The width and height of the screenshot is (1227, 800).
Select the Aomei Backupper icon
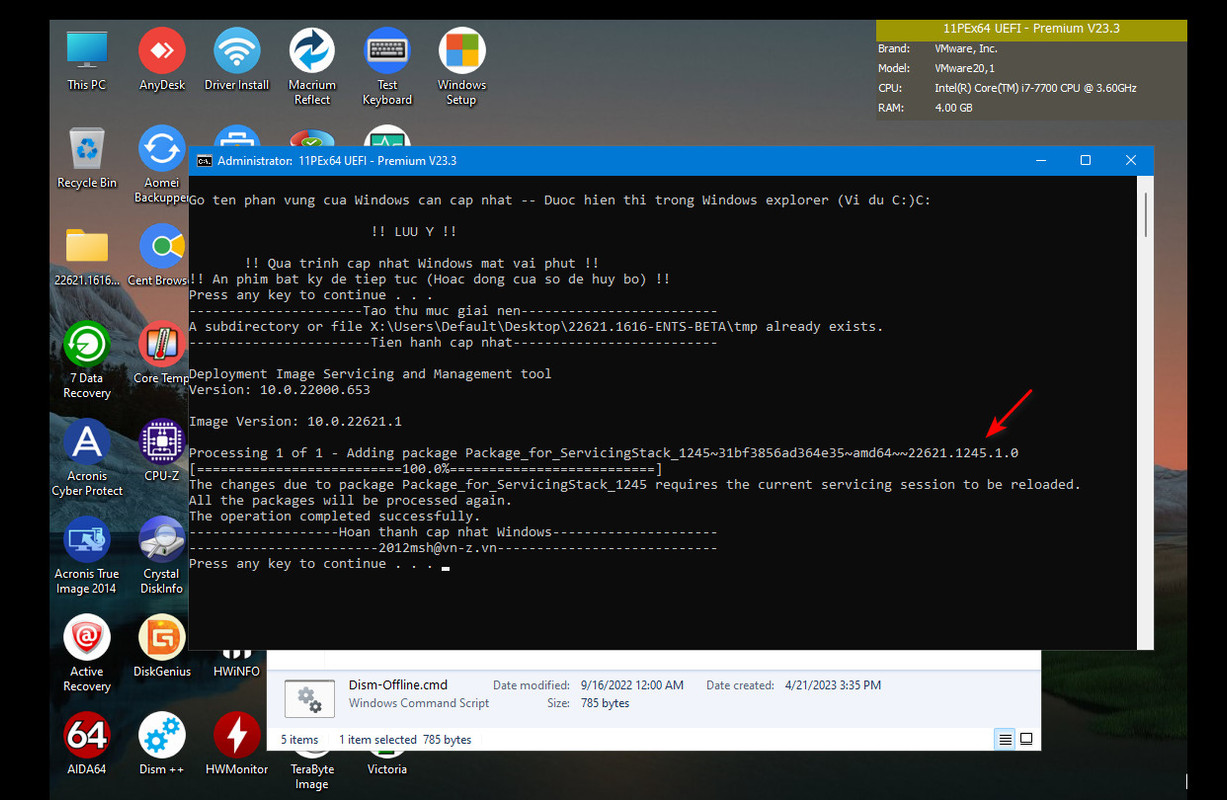point(162,164)
